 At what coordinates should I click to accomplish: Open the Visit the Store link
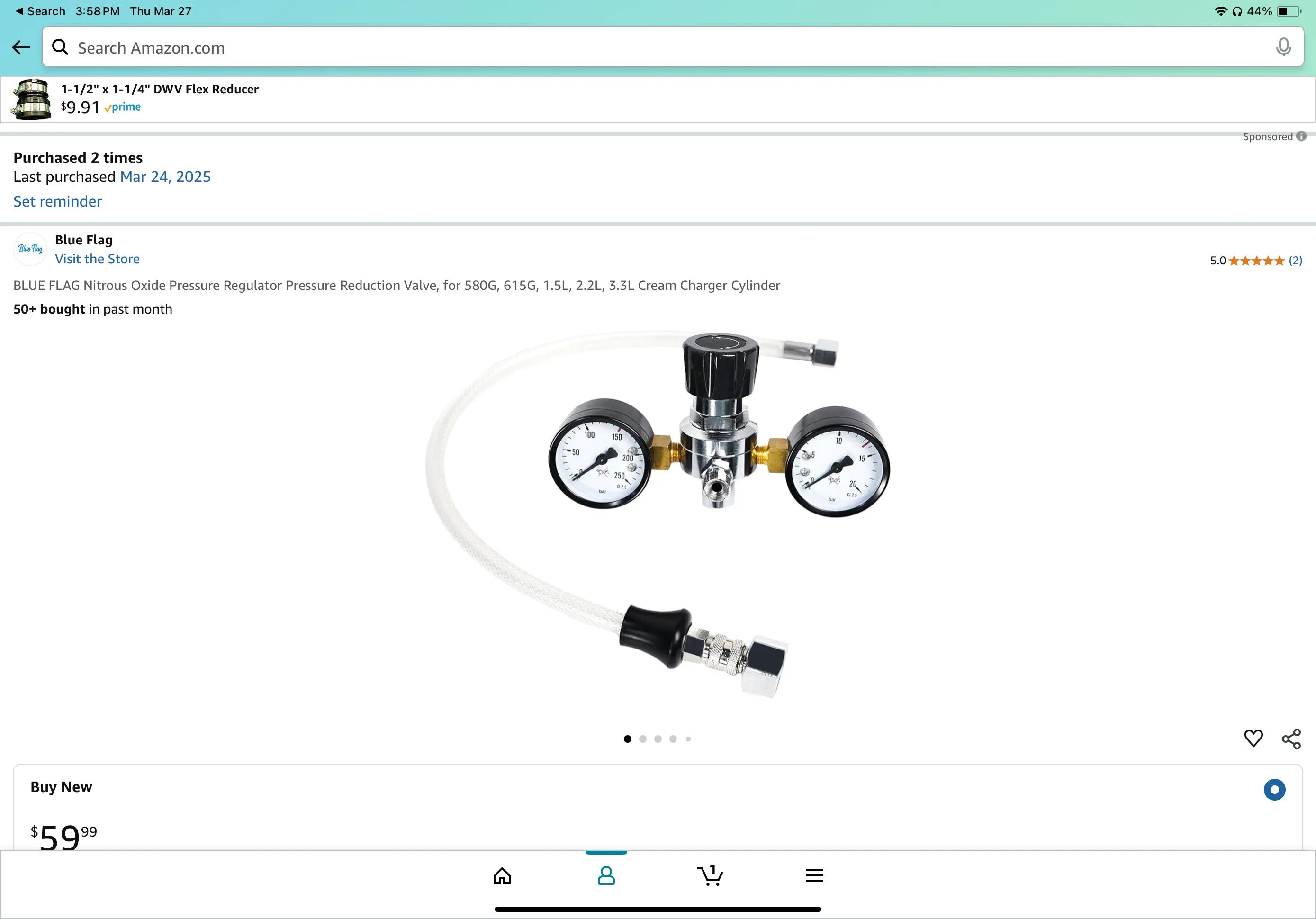[x=97, y=259]
